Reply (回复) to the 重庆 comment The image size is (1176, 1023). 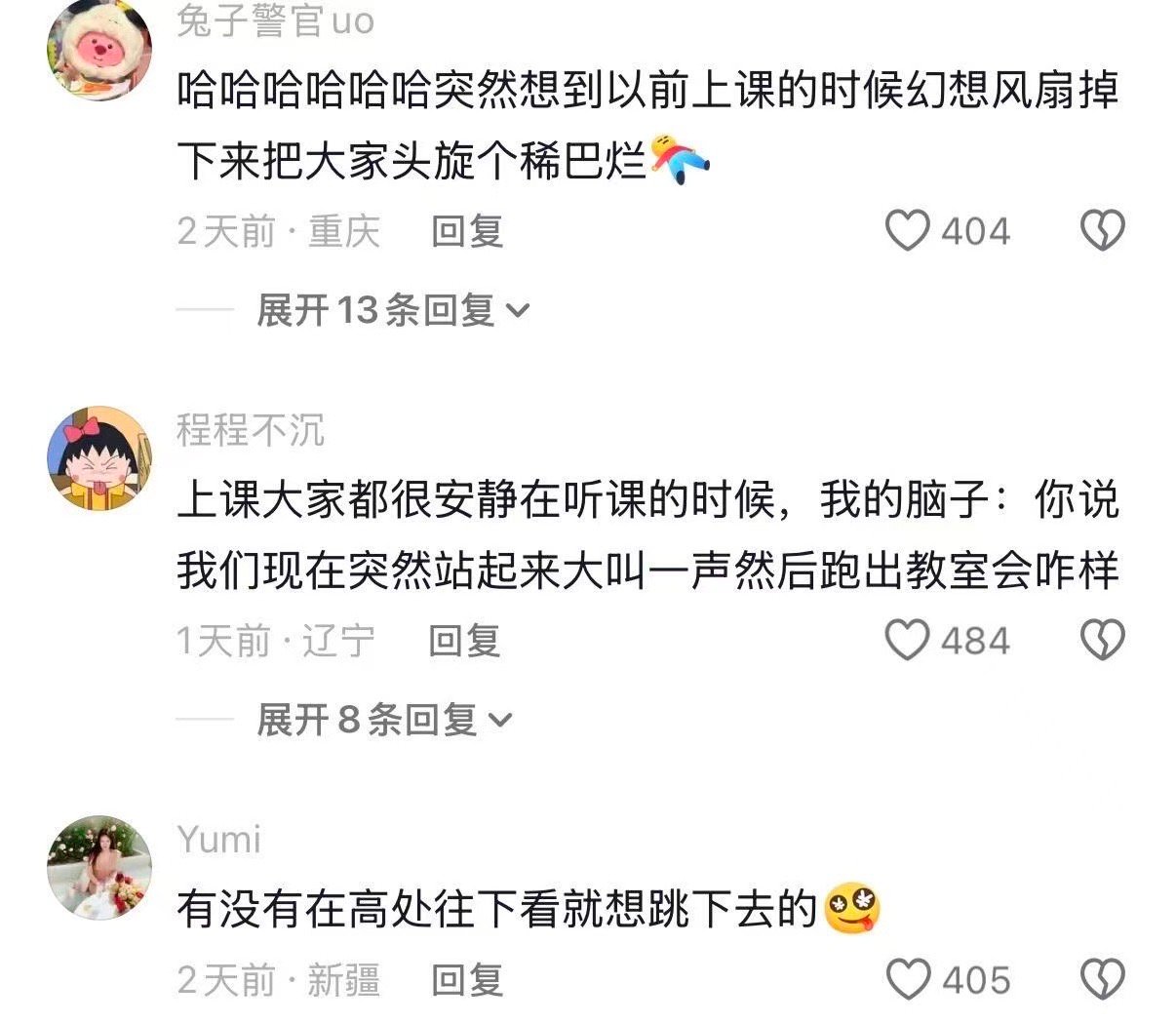pyautogui.click(x=467, y=231)
